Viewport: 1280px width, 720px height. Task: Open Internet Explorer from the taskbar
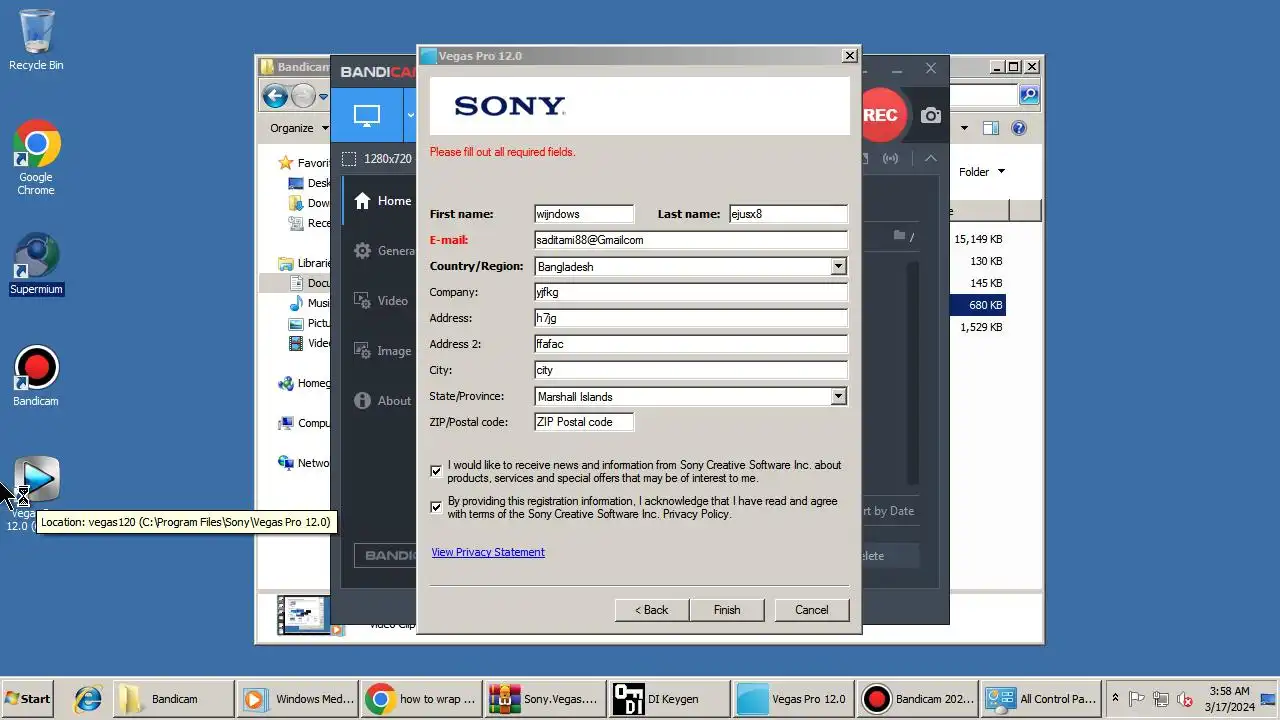pos(87,699)
